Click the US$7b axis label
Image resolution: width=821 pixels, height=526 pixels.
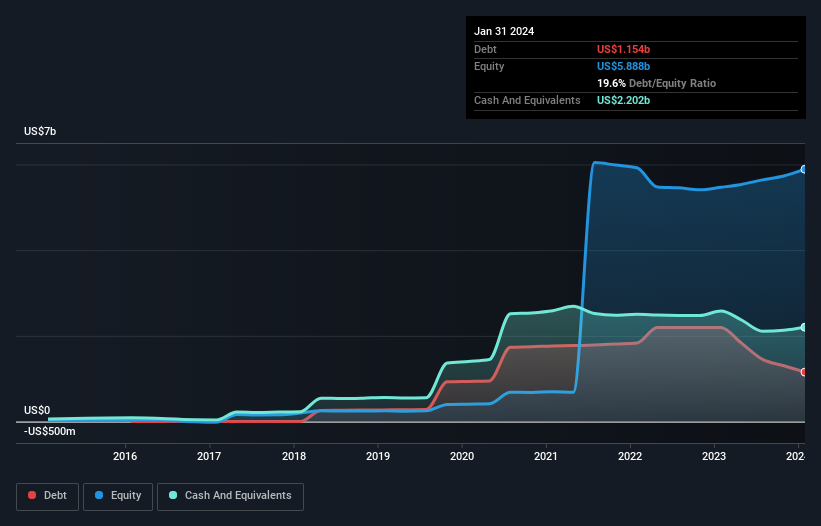[40, 131]
